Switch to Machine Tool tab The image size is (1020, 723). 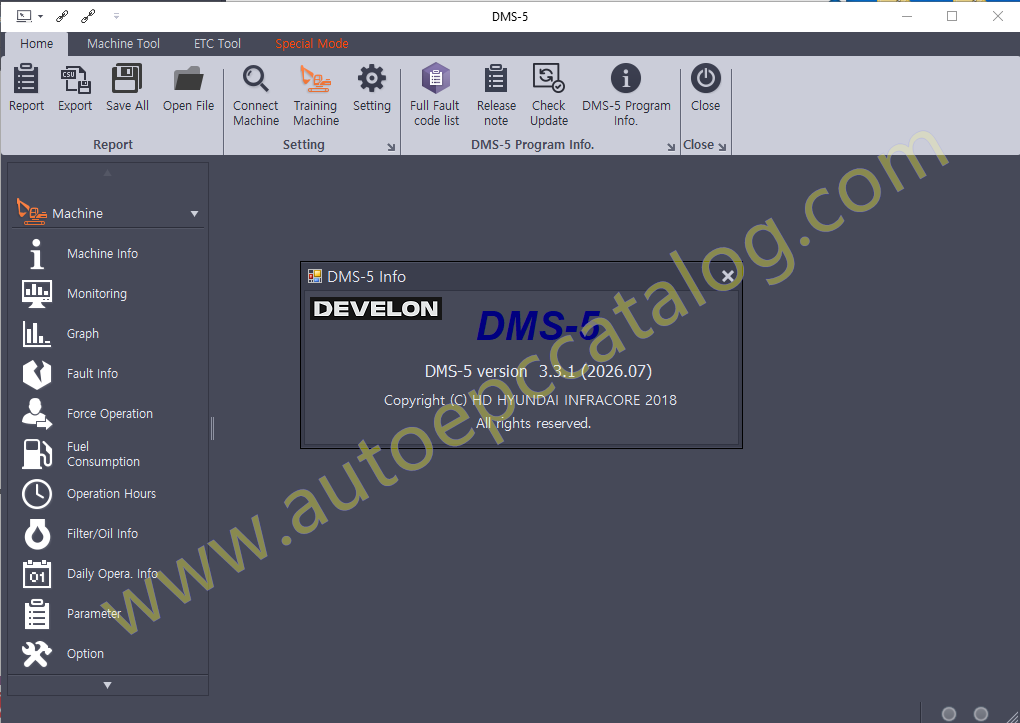pyautogui.click(x=123, y=44)
